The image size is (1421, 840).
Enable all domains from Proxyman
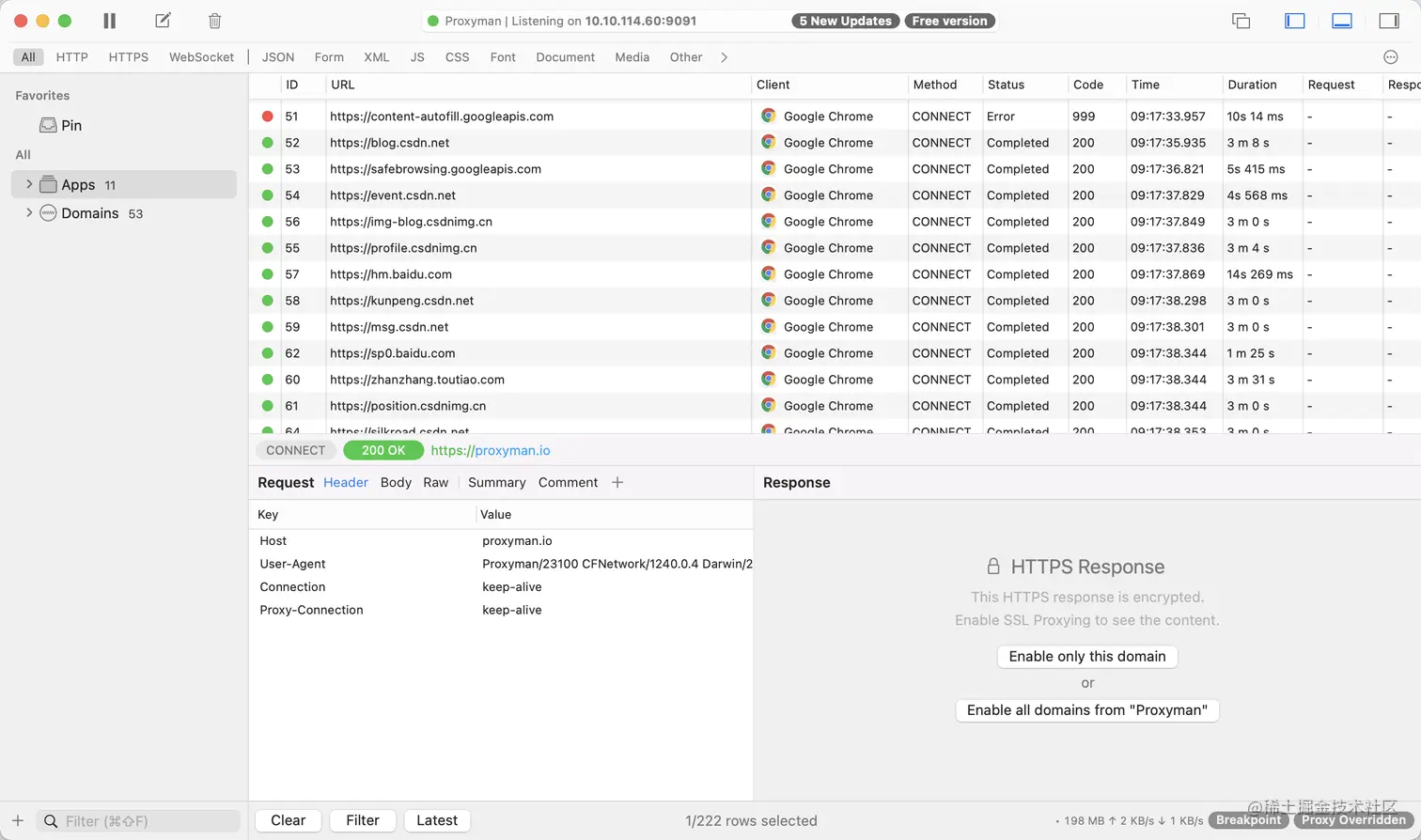point(1087,710)
